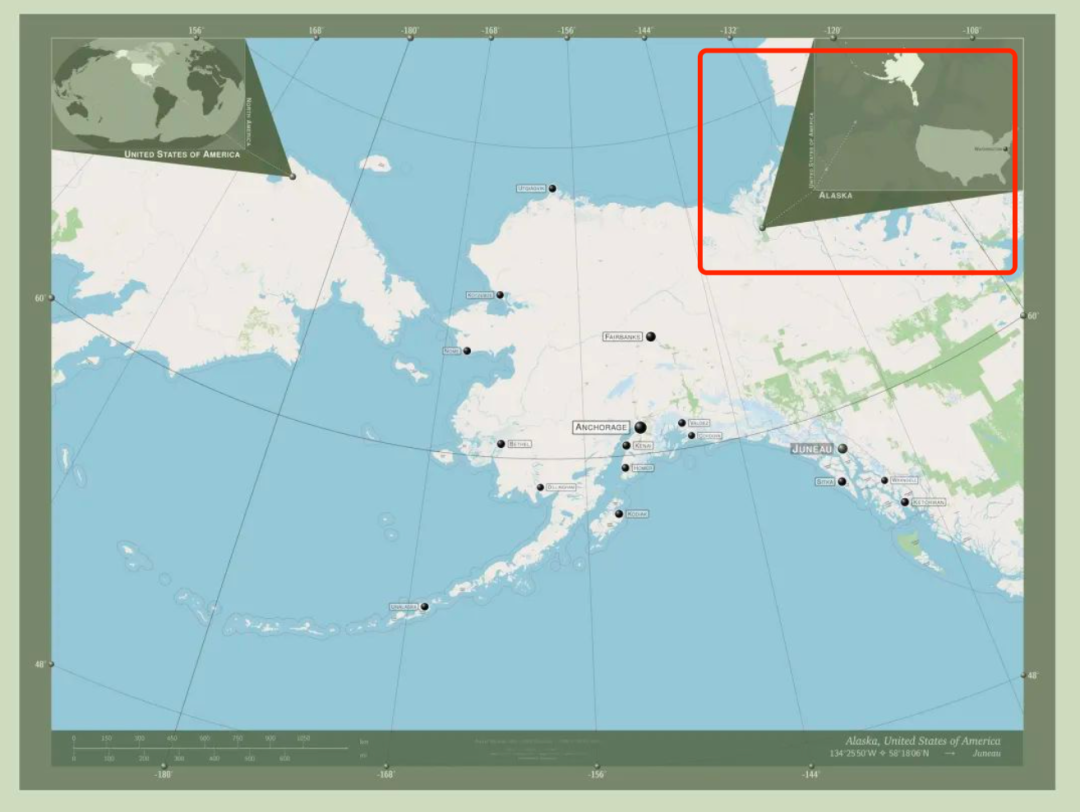Image resolution: width=1080 pixels, height=812 pixels.
Task: Select the Kodiak island marker dot
Action: pyautogui.click(x=618, y=513)
